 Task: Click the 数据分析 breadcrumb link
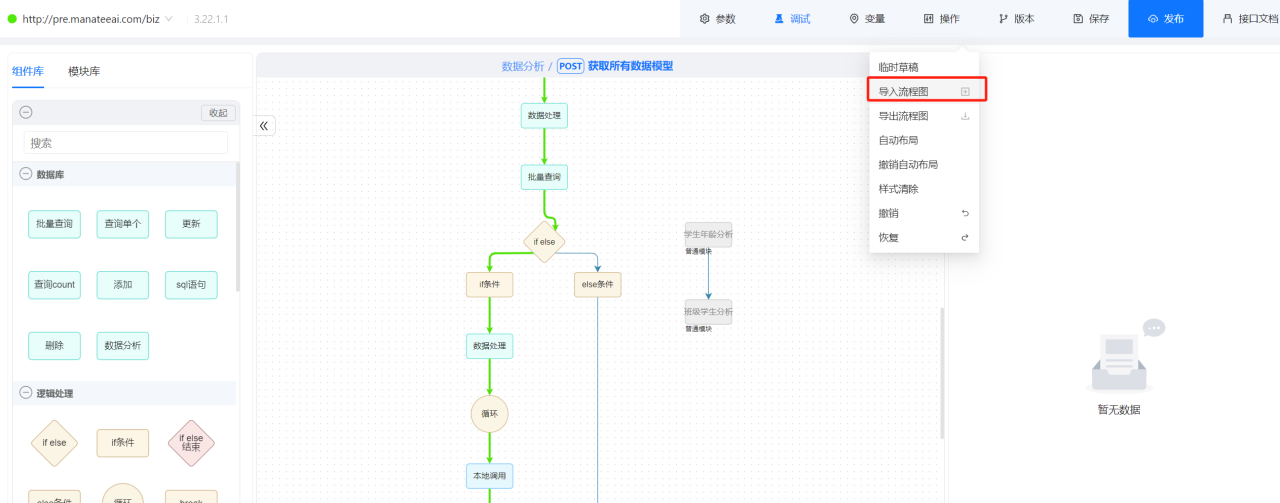tap(523, 66)
